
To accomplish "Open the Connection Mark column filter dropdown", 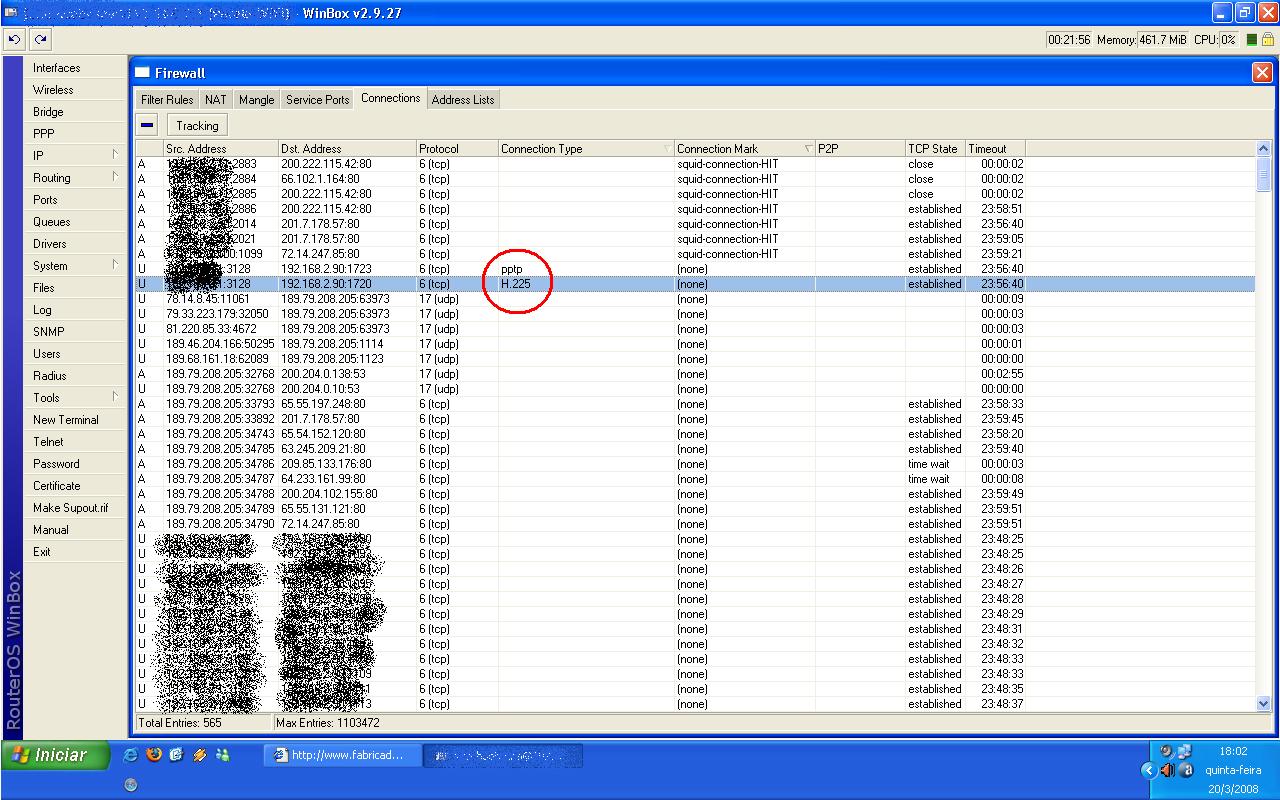I will 808,149.
